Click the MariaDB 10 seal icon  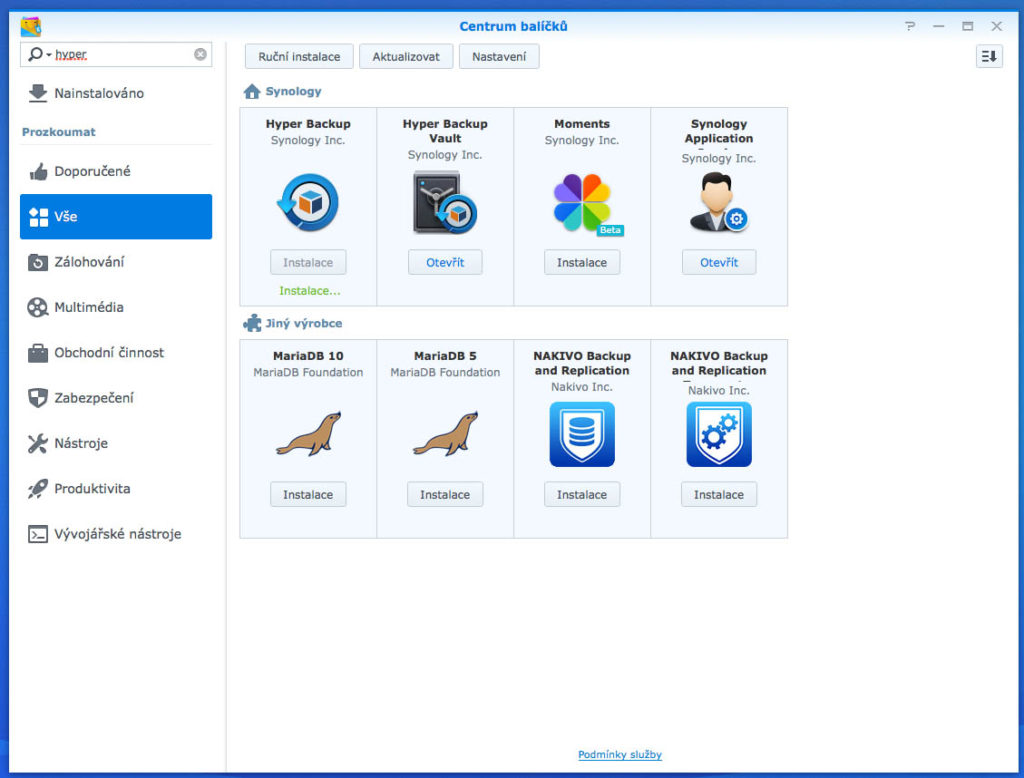(x=308, y=434)
